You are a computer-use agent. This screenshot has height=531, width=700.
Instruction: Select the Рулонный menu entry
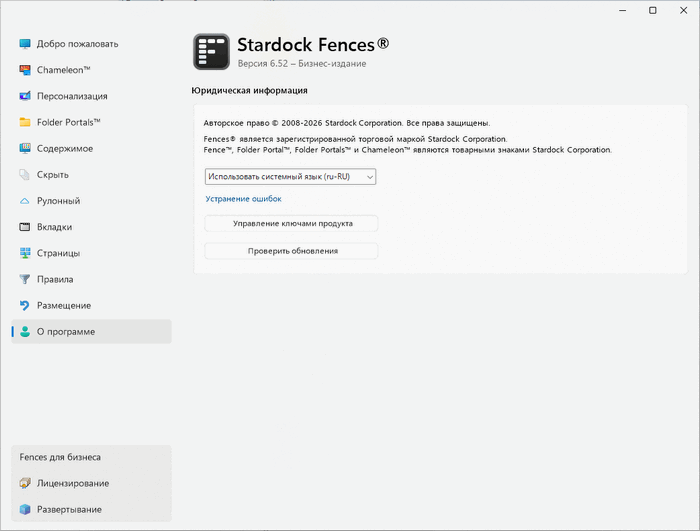coord(92,201)
